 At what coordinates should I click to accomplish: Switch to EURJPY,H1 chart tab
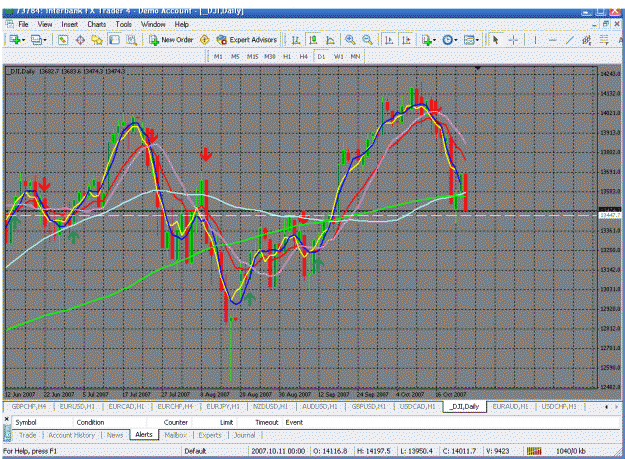point(223,407)
